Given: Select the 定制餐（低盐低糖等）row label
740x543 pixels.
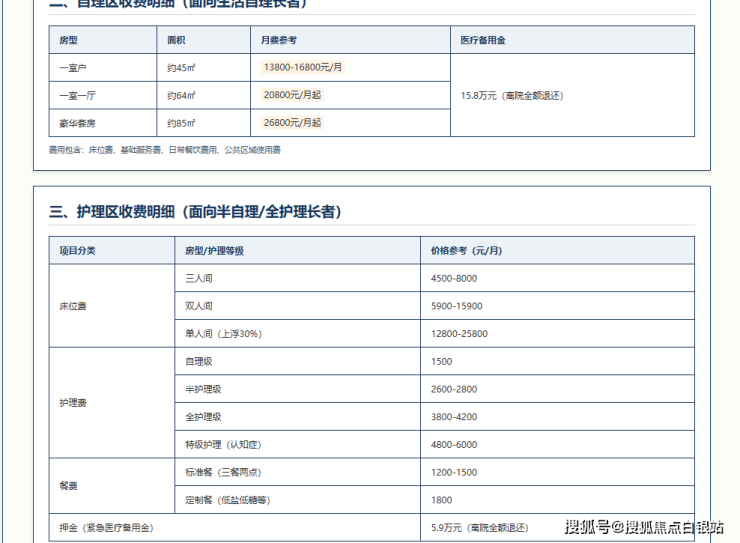Looking at the screenshot, I should tap(227, 500).
